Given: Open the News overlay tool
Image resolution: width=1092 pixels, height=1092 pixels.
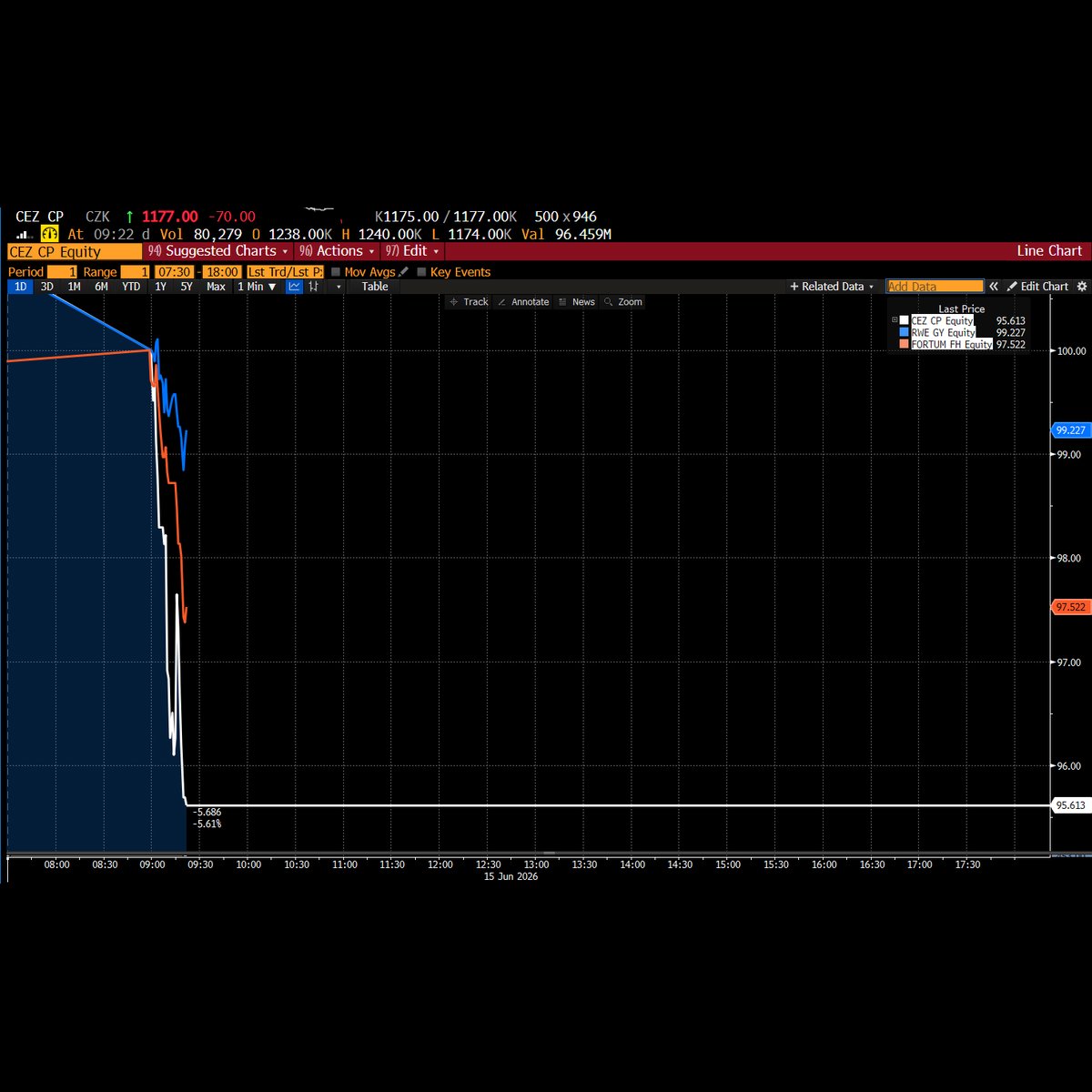Looking at the screenshot, I should point(577,302).
